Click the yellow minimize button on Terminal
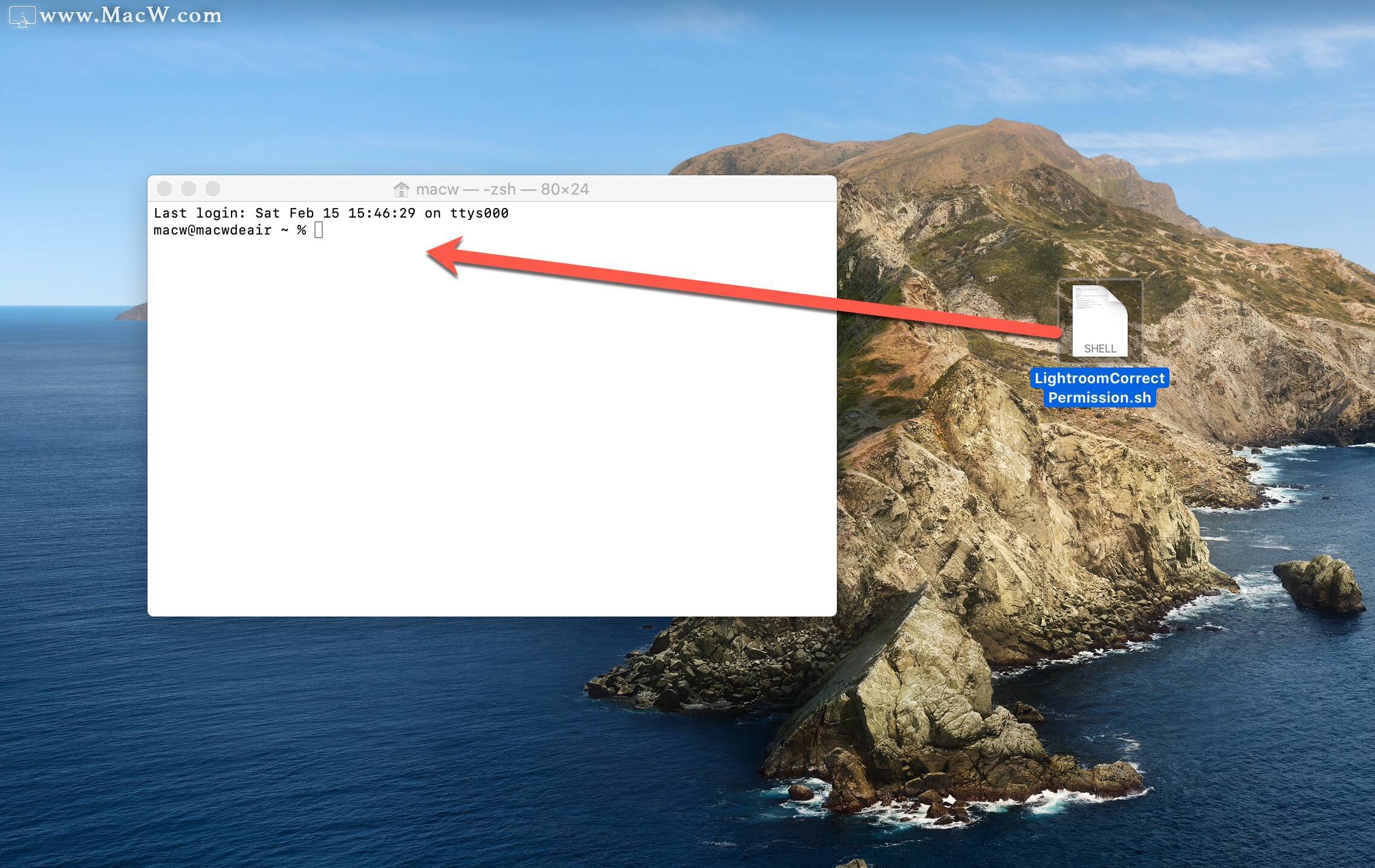Image resolution: width=1375 pixels, height=868 pixels. (183, 189)
